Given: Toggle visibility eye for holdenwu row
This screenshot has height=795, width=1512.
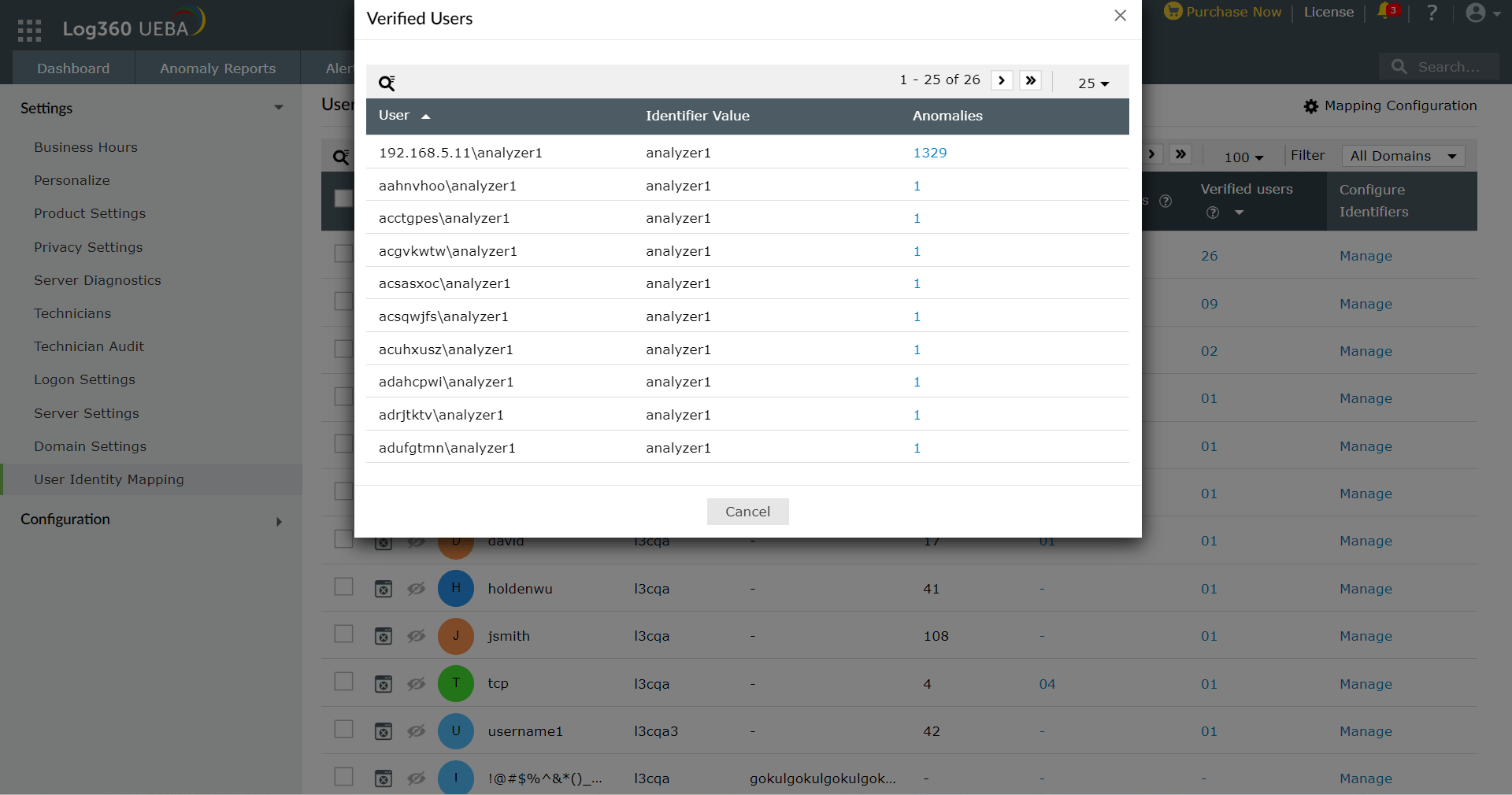Looking at the screenshot, I should coord(417,589).
